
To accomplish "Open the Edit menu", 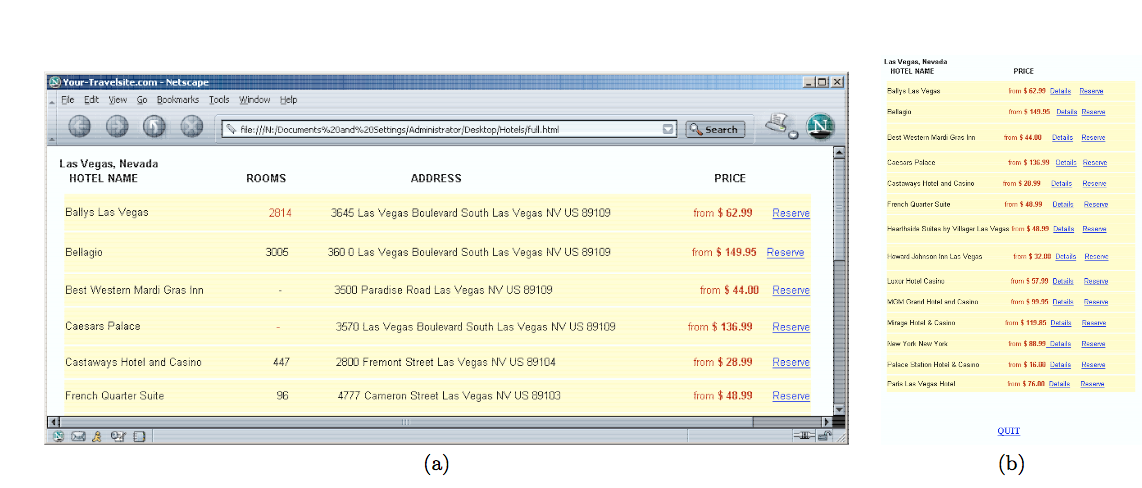I will point(91,100).
